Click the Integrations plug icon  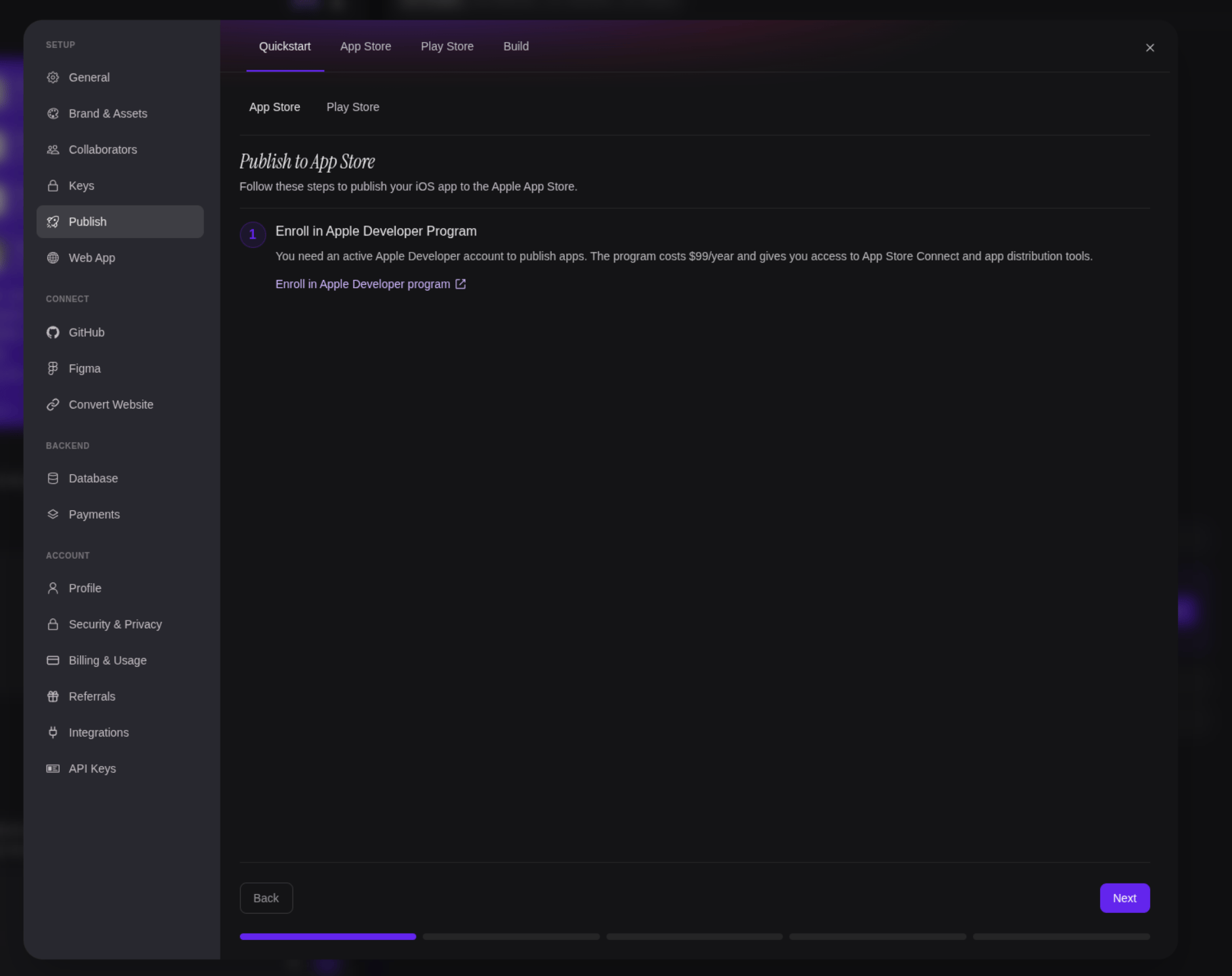point(53,733)
